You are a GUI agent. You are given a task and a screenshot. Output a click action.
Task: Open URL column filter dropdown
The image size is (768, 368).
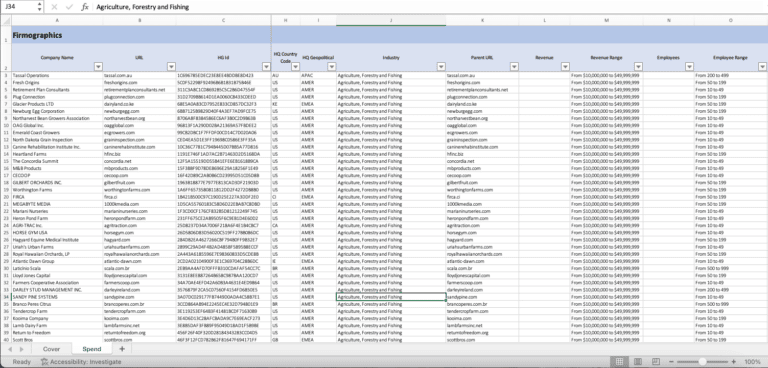pyautogui.click(x=171, y=67)
